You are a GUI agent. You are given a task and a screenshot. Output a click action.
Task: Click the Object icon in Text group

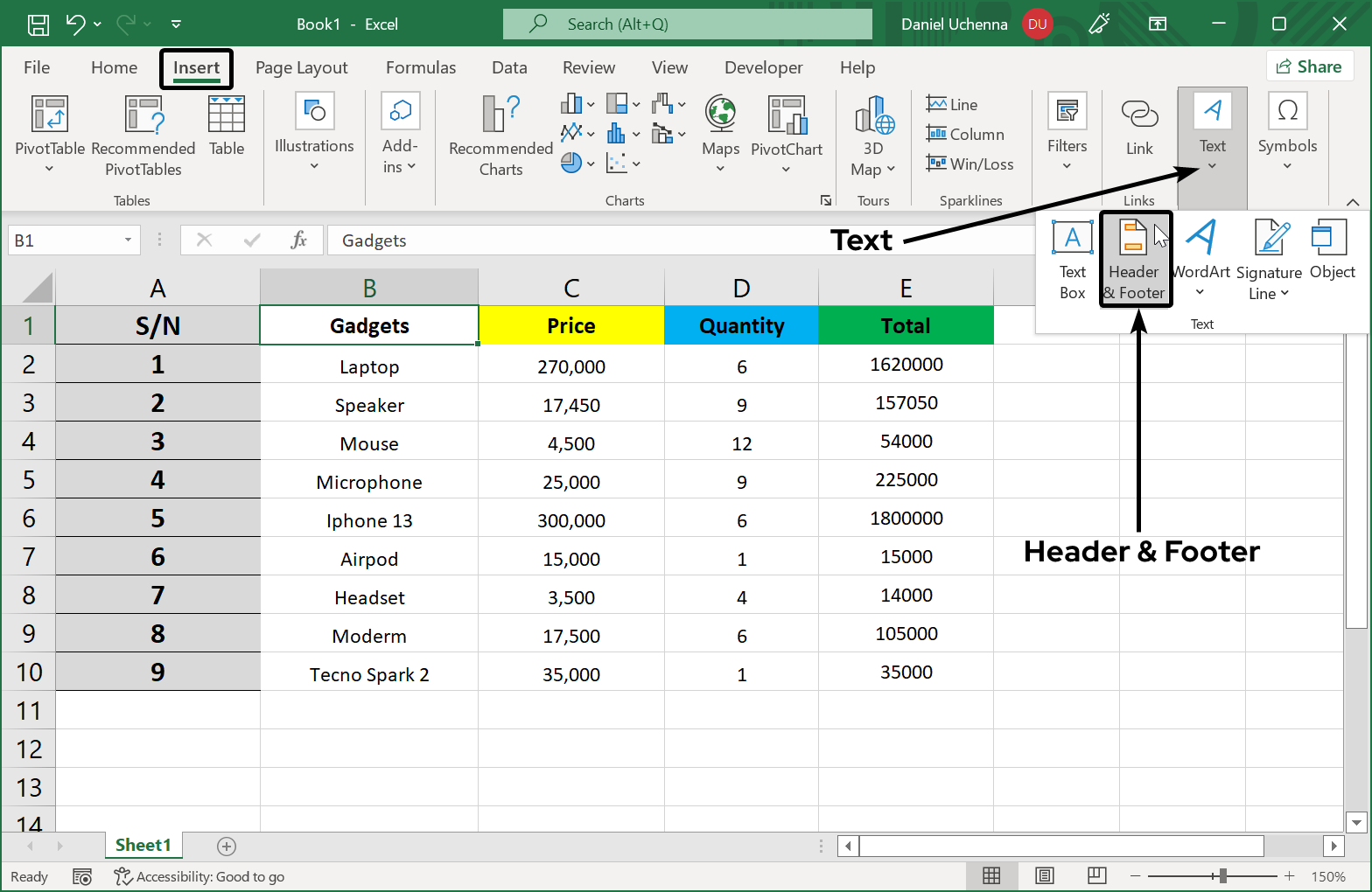click(1332, 250)
